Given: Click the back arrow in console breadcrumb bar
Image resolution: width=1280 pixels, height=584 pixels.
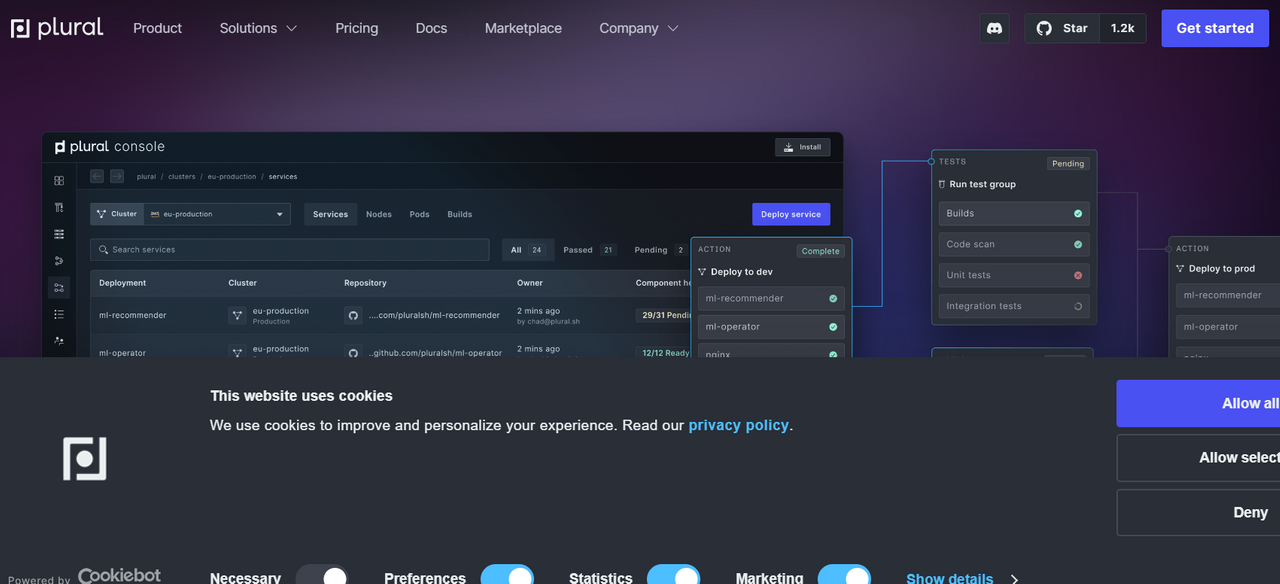Looking at the screenshot, I should (97, 176).
